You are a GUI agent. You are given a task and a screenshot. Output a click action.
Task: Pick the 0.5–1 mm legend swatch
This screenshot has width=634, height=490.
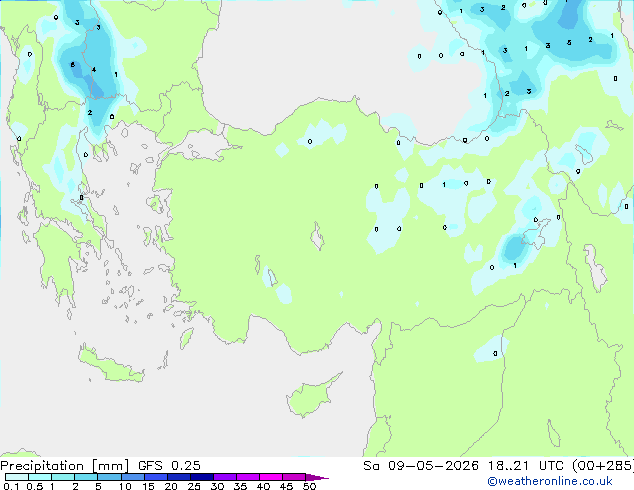point(40,477)
